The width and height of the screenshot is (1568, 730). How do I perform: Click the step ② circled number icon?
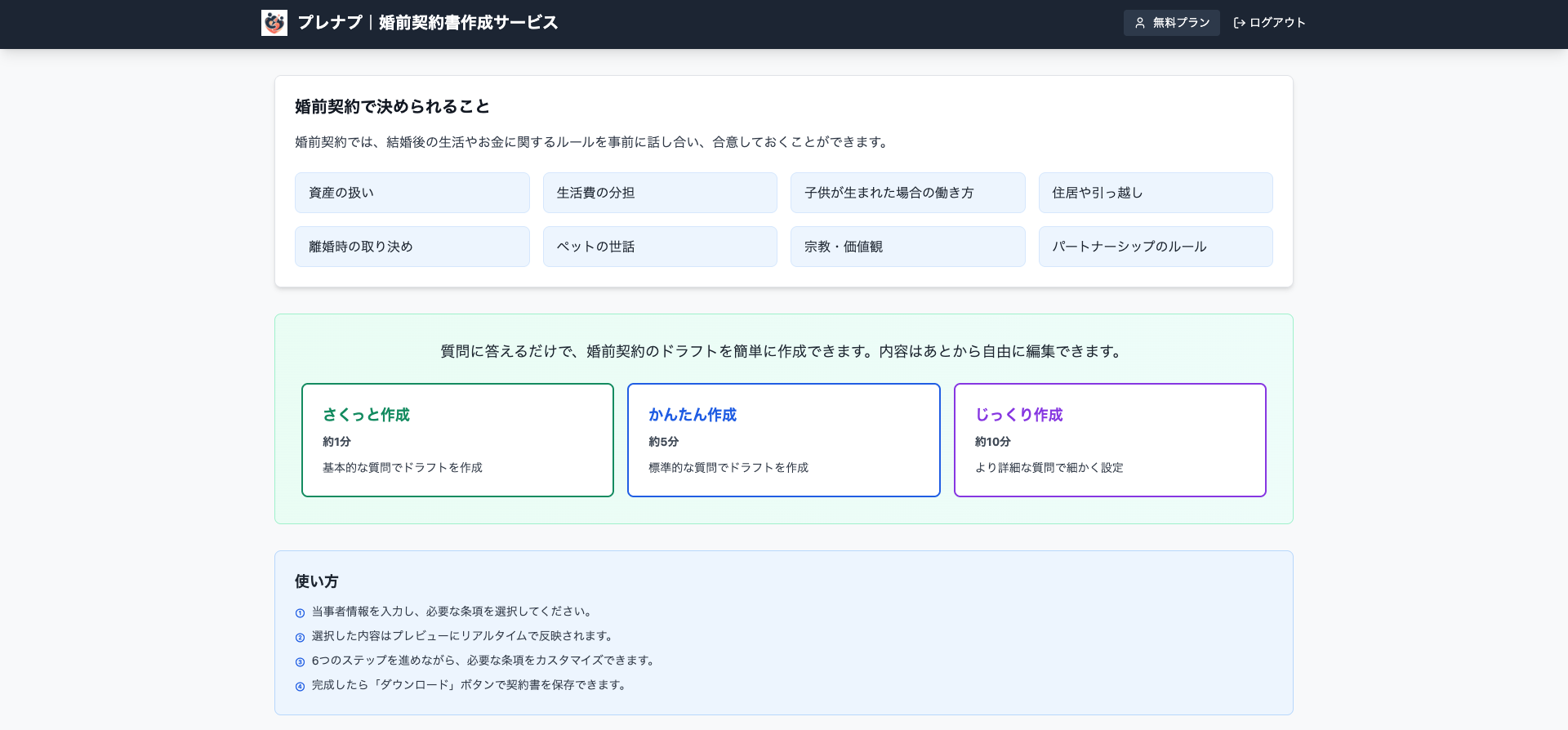pos(300,638)
